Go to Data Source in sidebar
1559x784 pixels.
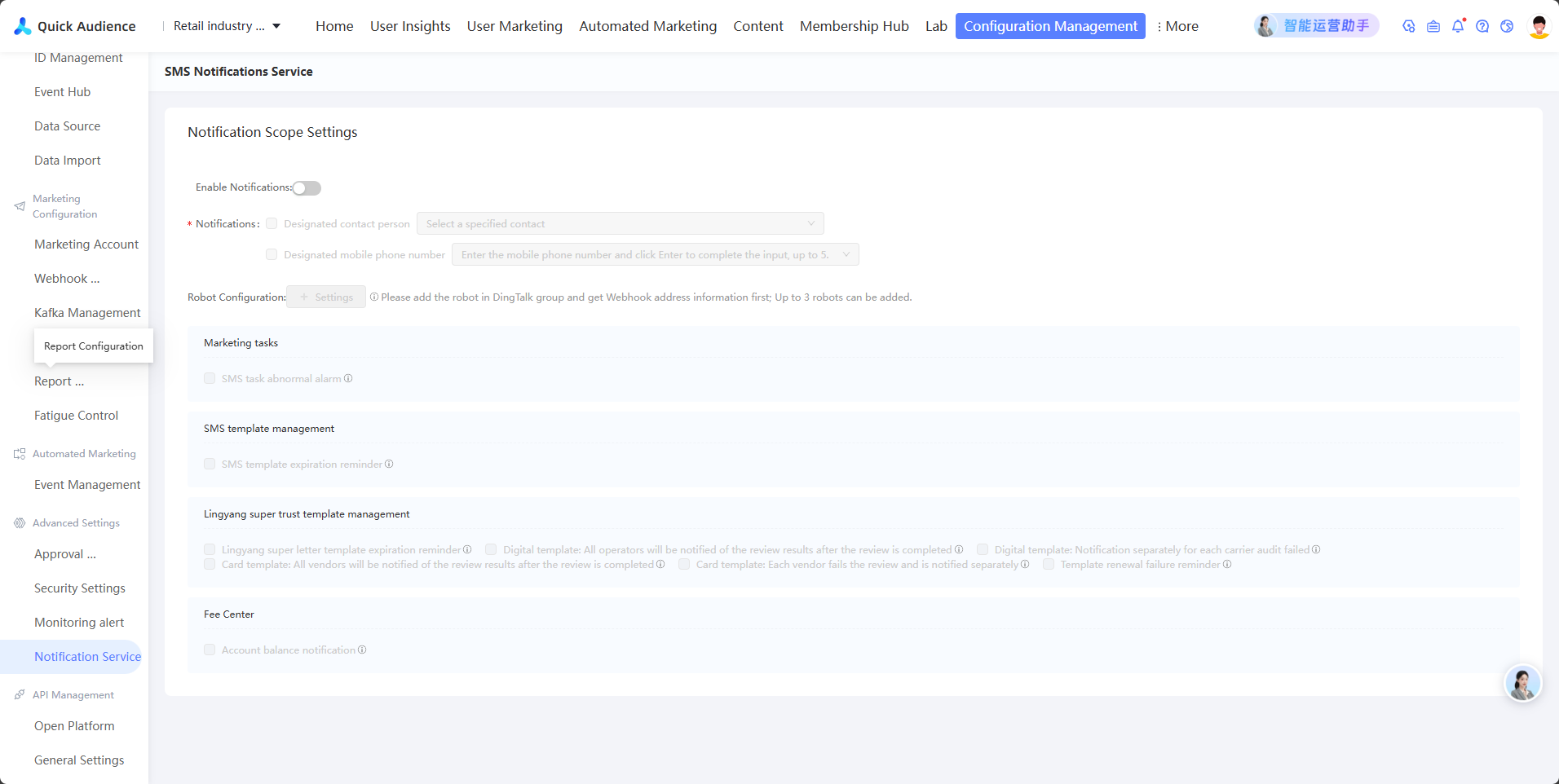tap(68, 126)
